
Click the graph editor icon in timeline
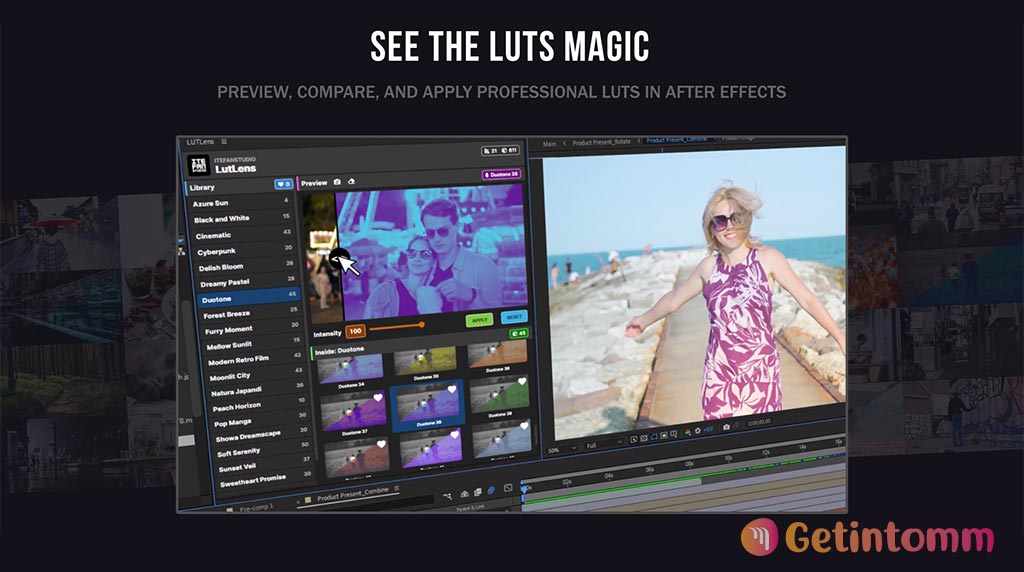pyautogui.click(x=508, y=488)
